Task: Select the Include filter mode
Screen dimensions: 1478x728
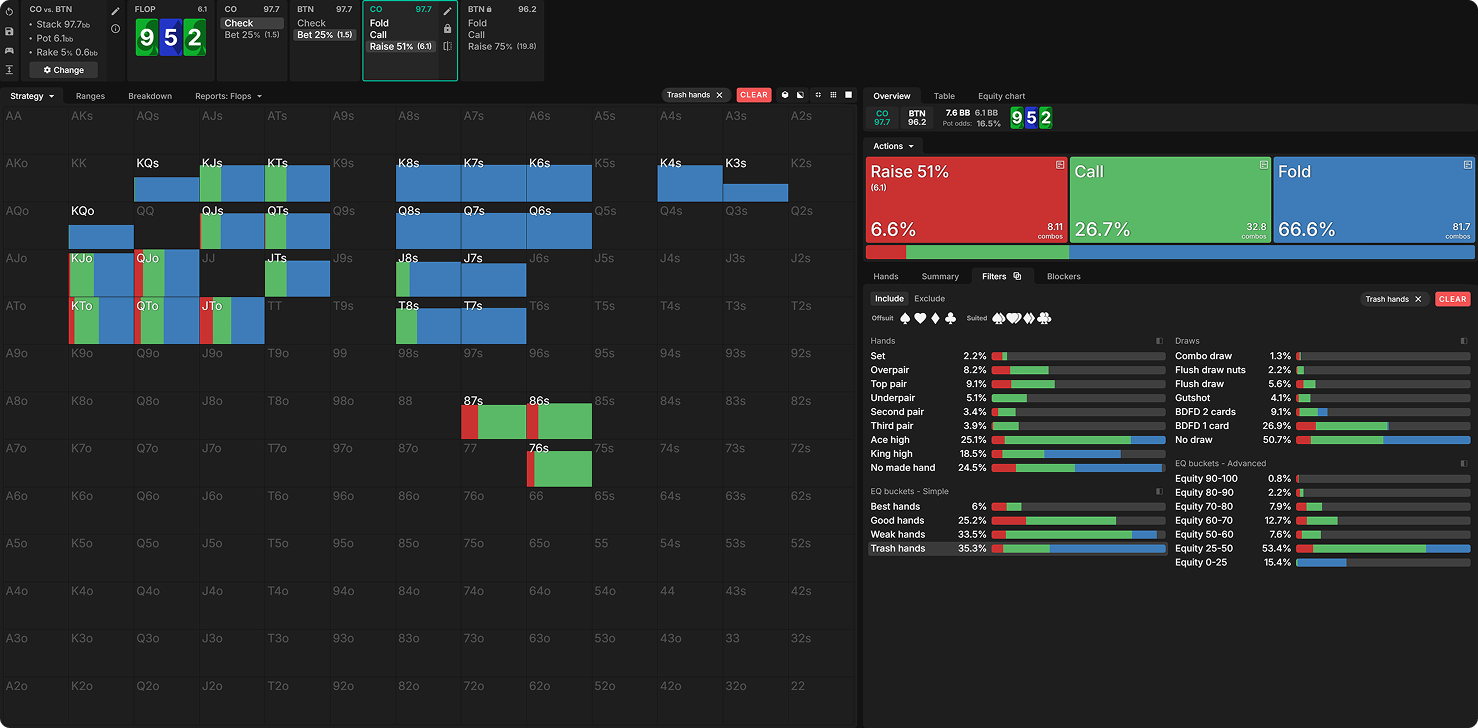Action: point(888,298)
